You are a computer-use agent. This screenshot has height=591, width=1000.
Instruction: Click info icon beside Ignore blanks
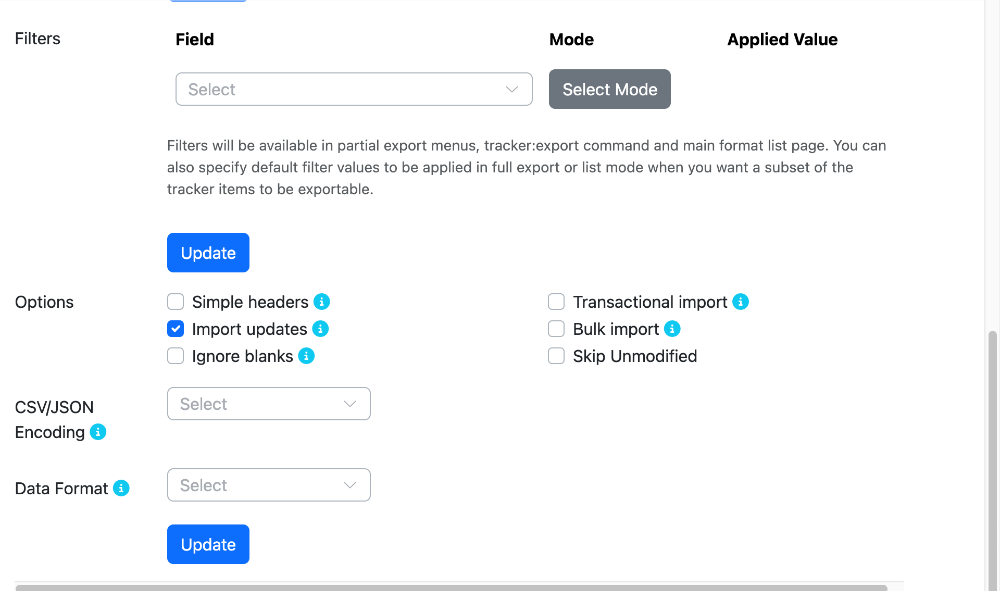point(306,356)
